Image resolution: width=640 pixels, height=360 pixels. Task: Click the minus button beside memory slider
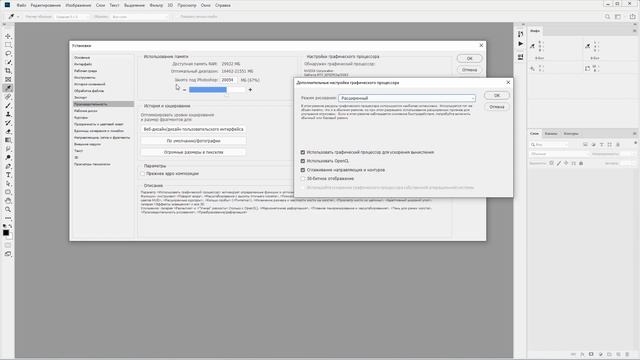(x=184, y=90)
